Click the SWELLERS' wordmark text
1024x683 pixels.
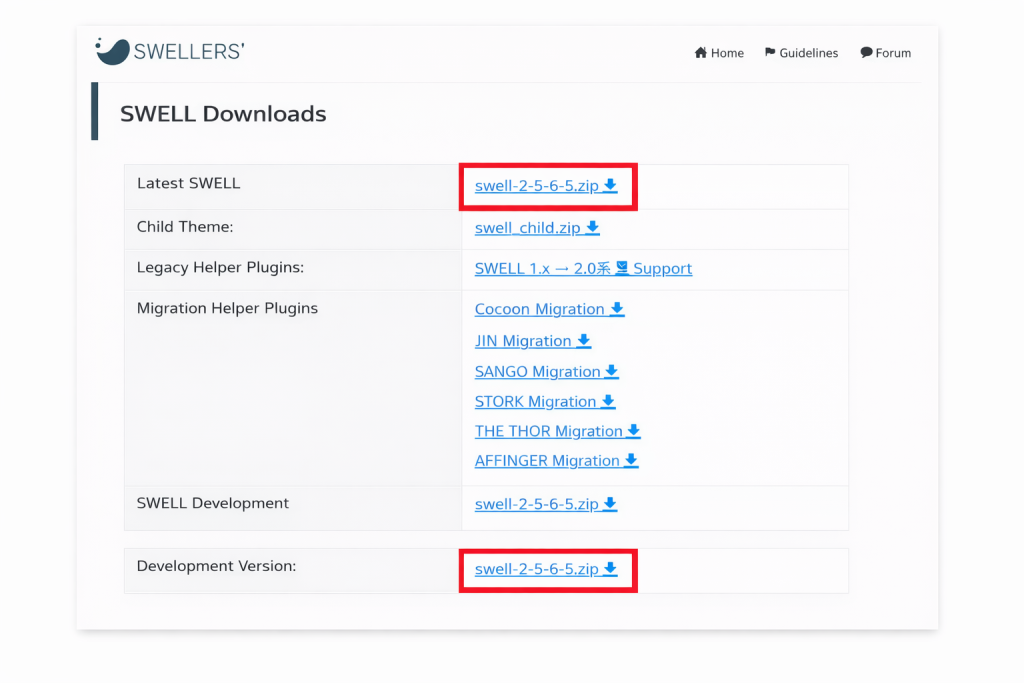tap(189, 51)
